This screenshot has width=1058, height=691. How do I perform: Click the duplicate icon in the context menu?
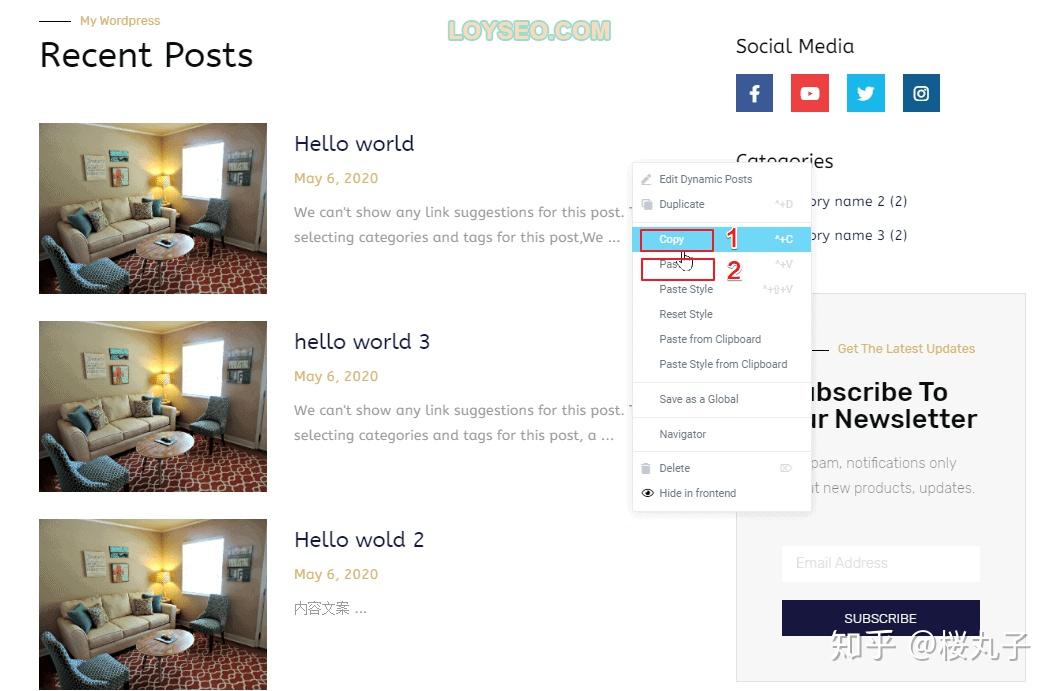point(647,204)
